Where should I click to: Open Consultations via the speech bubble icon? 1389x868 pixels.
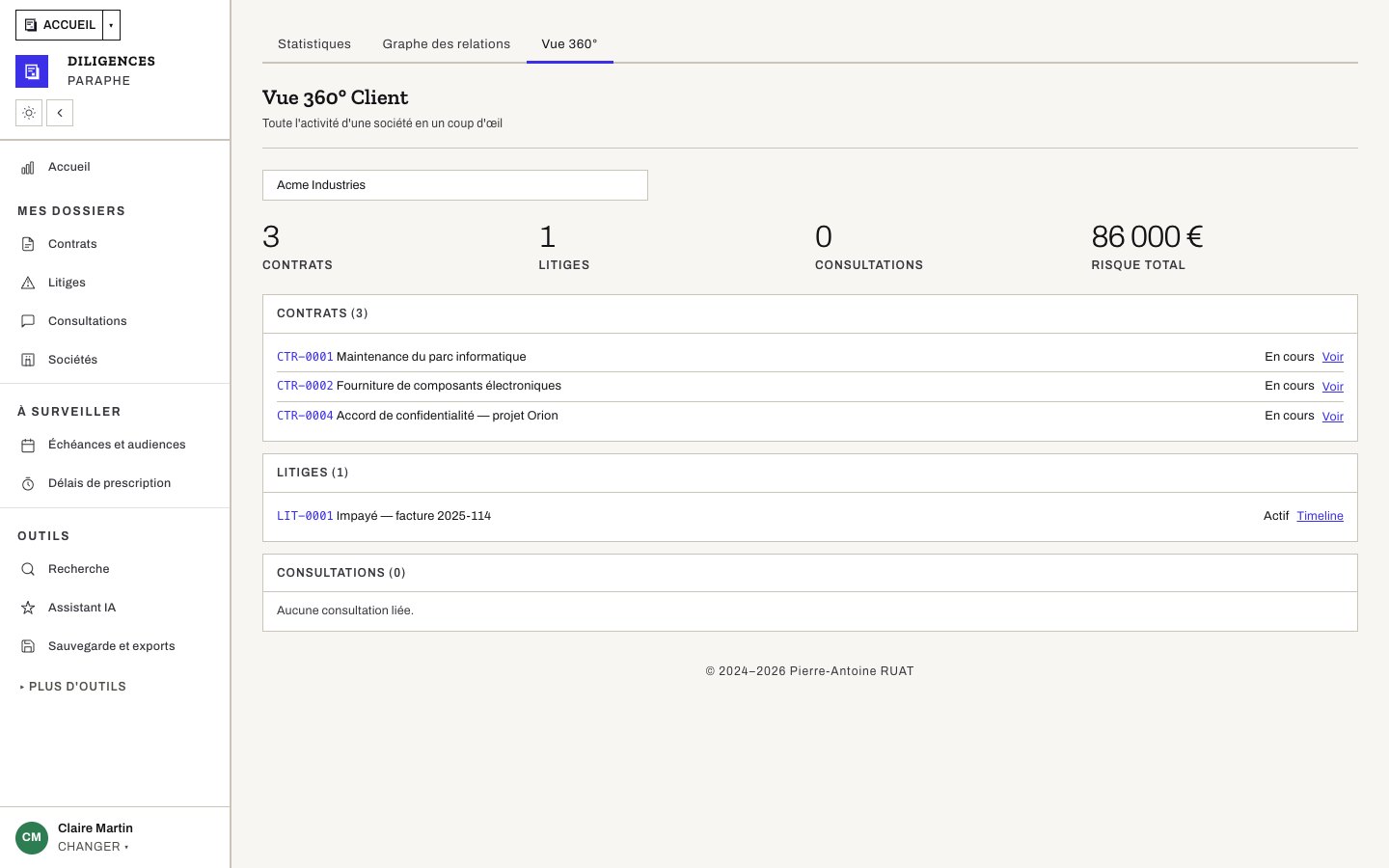tap(28, 321)
